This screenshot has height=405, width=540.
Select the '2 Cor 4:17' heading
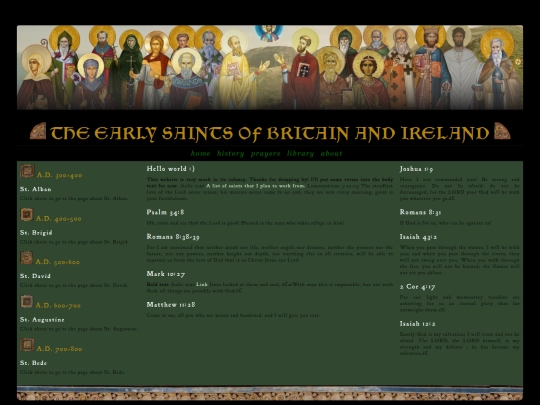[x=417, y=287]
